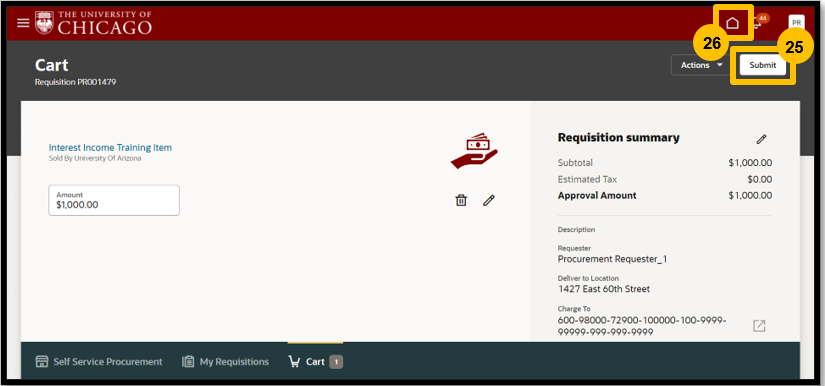The height and width of the screenshot is (386, 825).
Task: Click the 1427 East 60th Street location
Action: tap(603, 289)
